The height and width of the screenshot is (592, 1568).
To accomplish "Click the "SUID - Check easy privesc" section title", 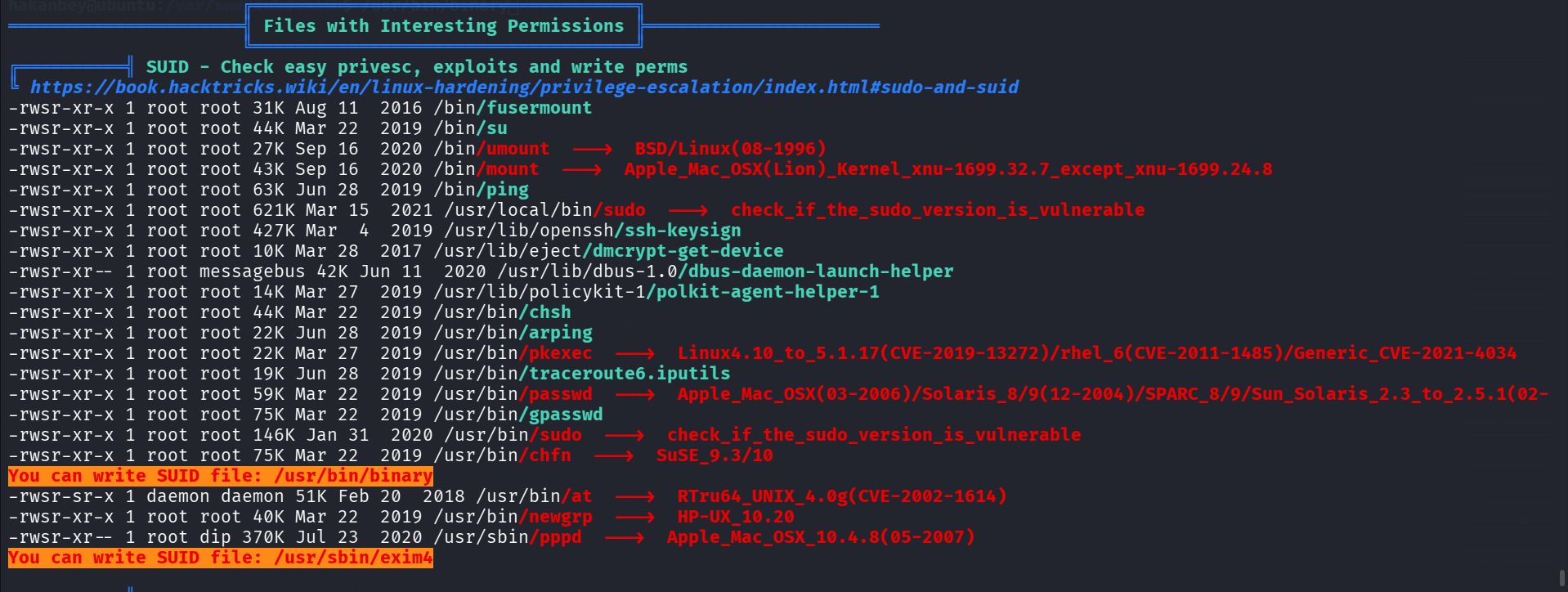I will click(x=416, y=67).
